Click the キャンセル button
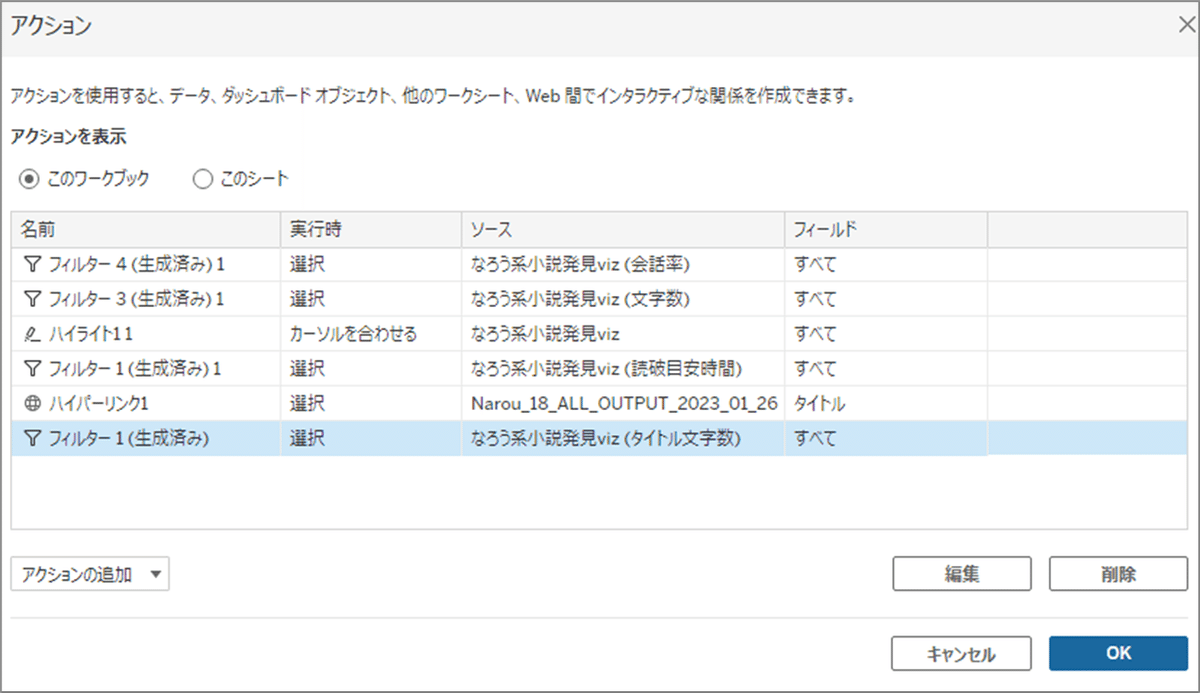 click(961, 653)
